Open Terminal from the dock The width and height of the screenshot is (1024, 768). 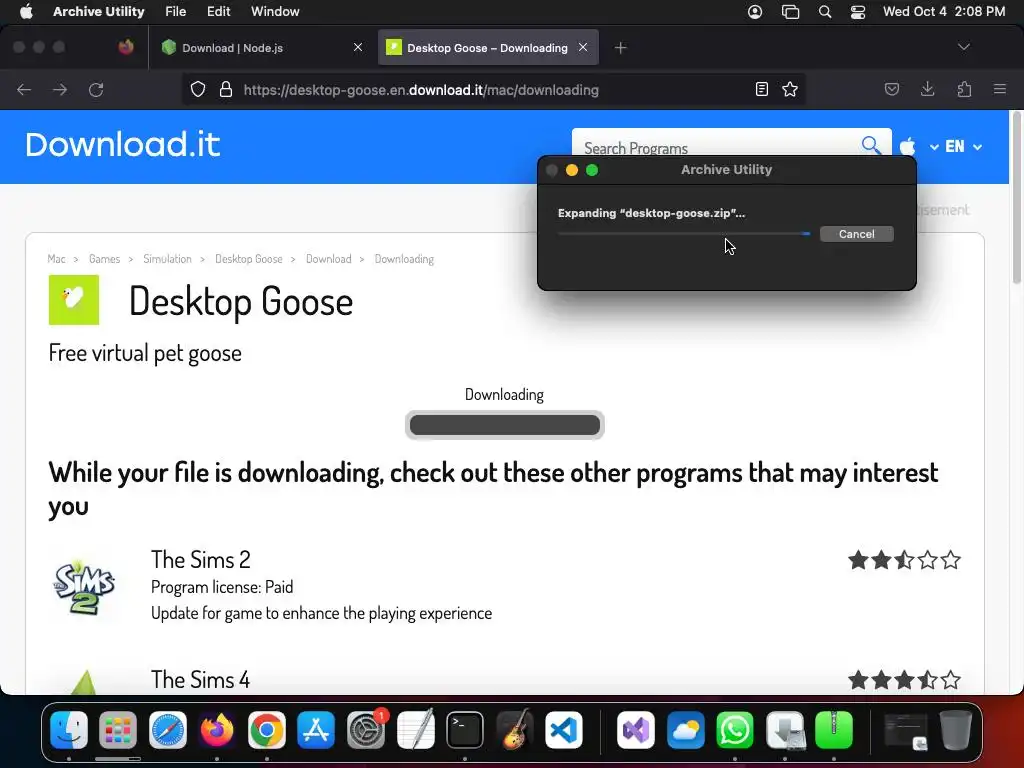[x=464, y=730]
